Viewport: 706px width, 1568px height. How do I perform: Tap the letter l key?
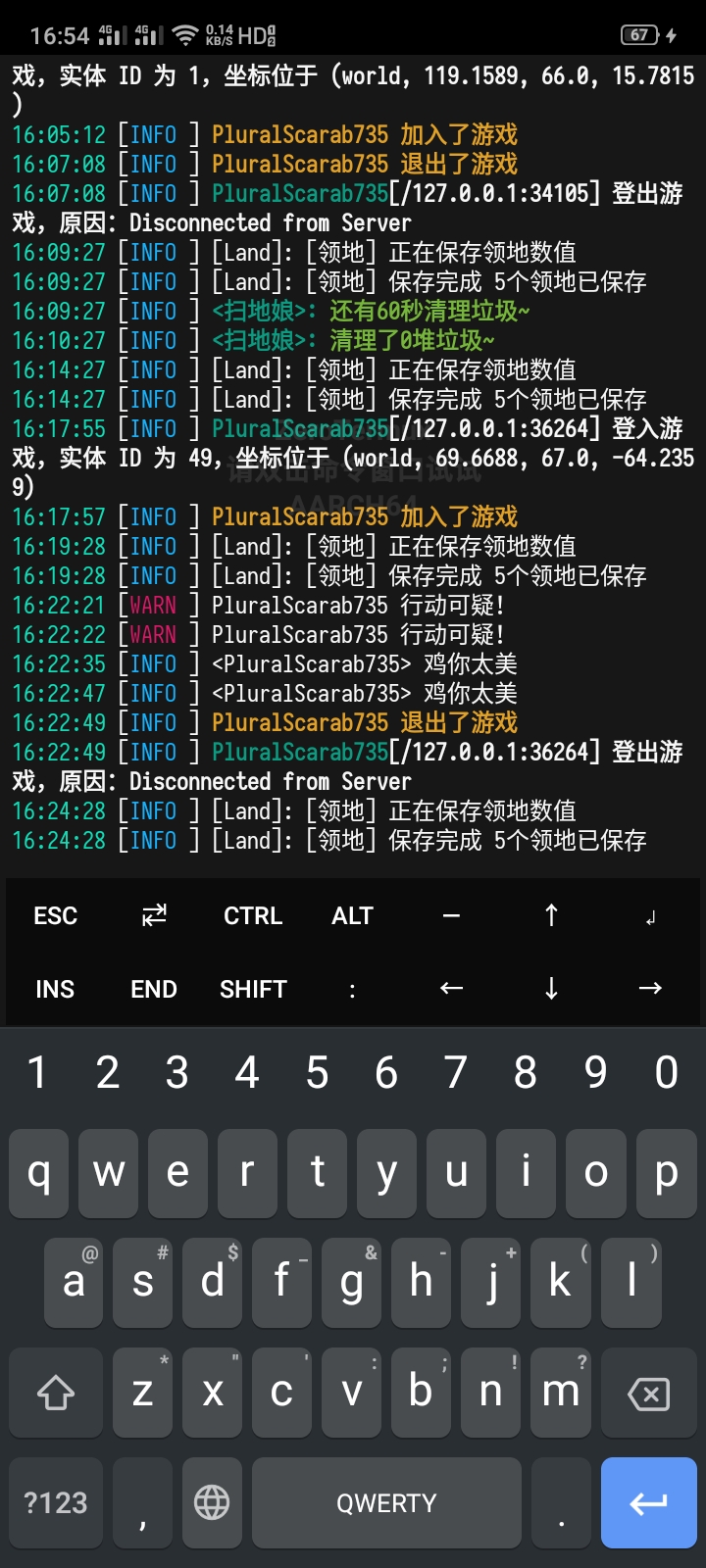click(630, 1283)
